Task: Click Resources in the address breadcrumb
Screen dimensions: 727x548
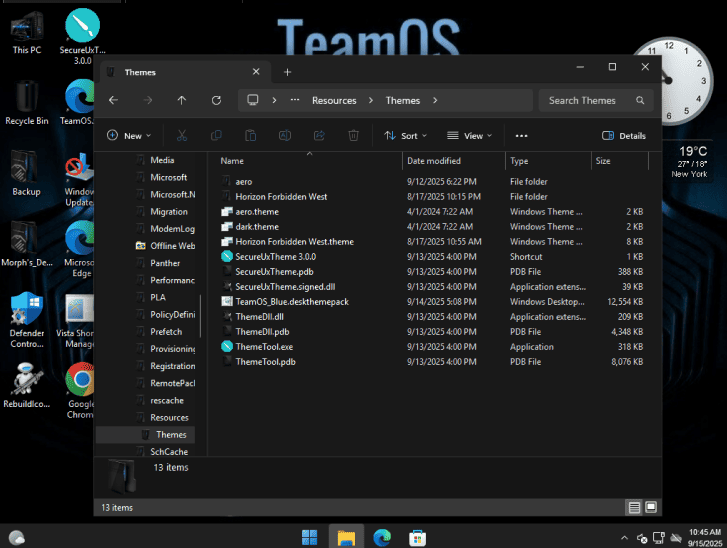Action: [x=334, y=101]
